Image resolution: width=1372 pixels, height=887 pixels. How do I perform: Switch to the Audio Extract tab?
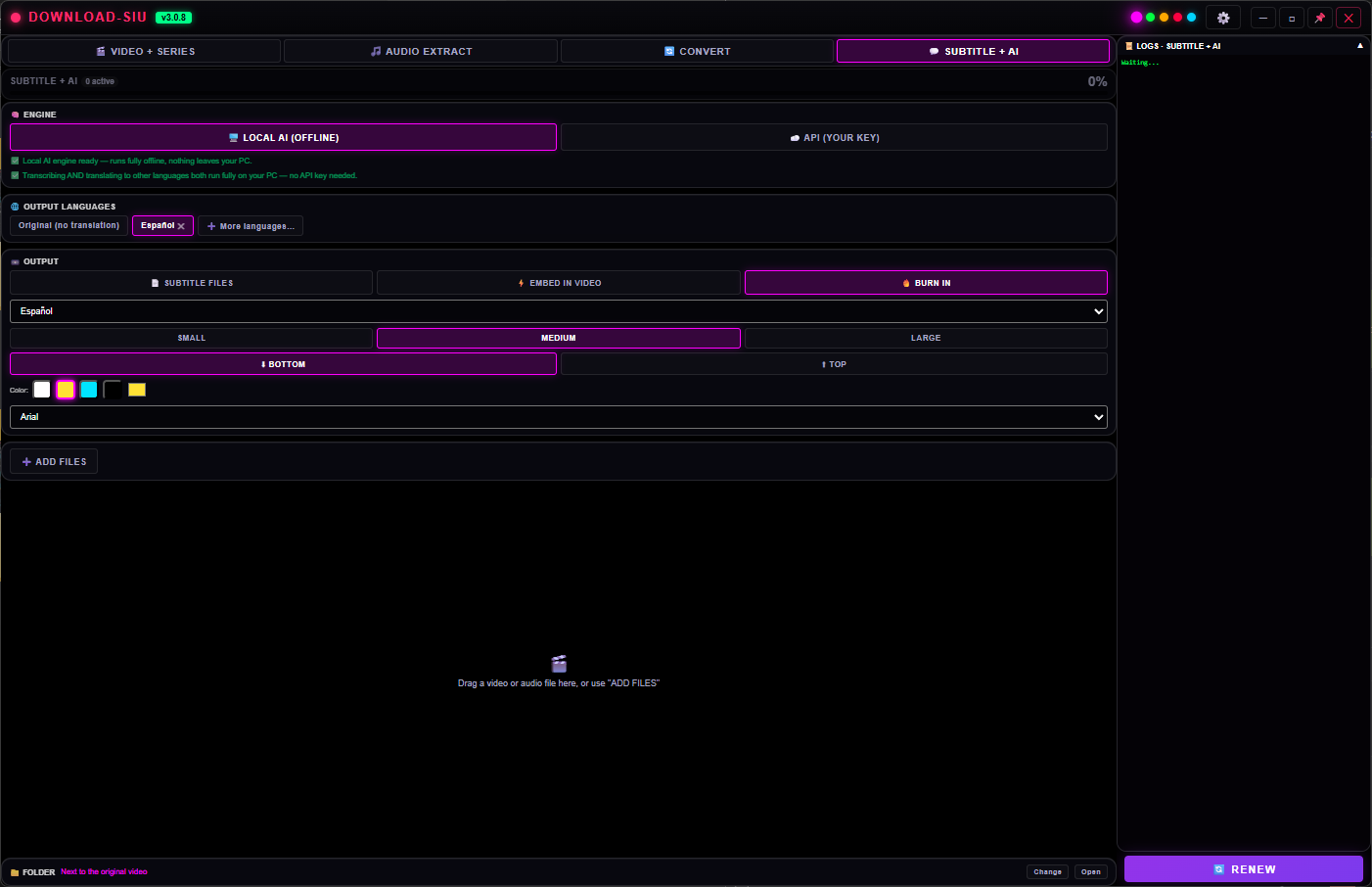[x=421, y=51]
